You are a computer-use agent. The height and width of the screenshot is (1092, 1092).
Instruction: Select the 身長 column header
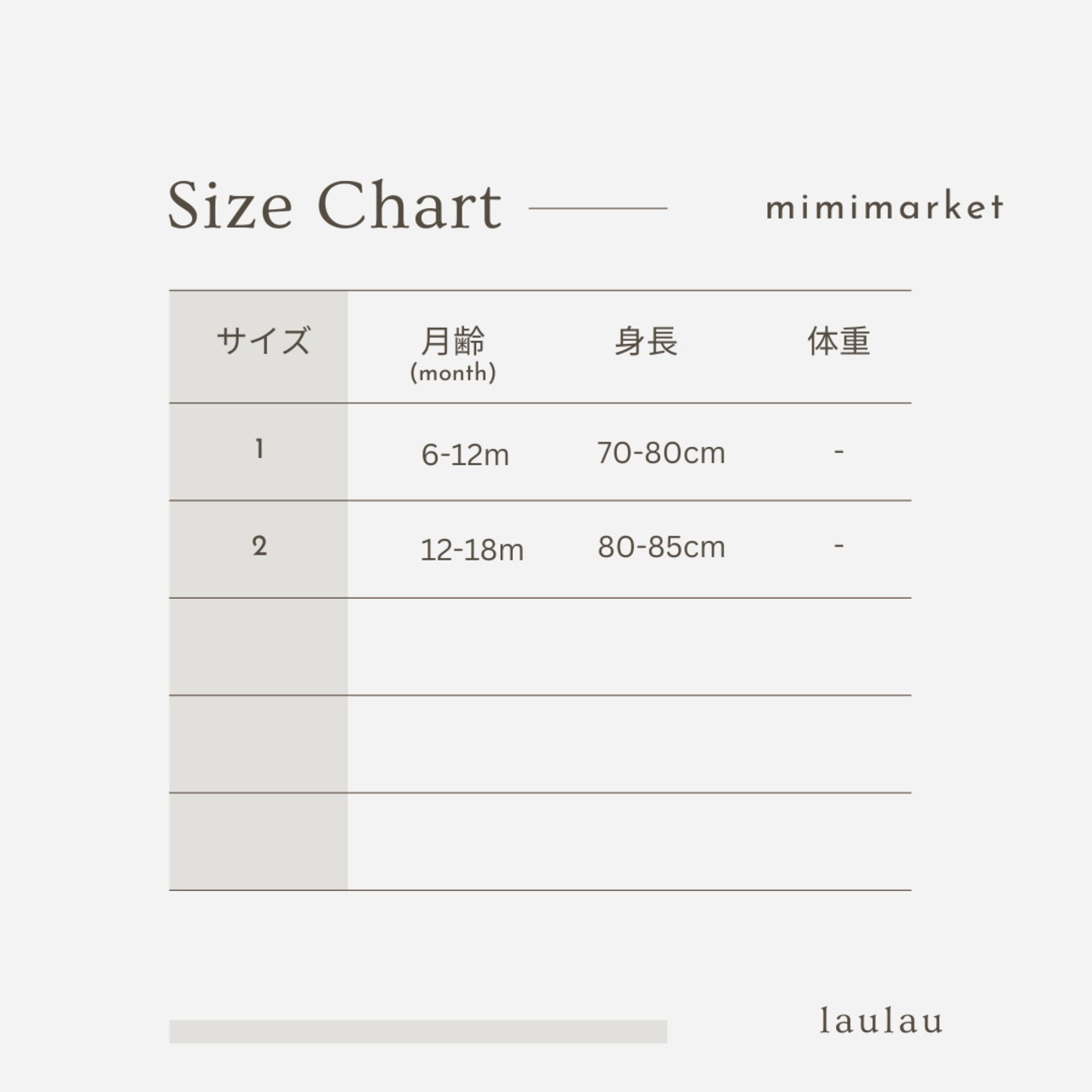(x=646, y=341)
